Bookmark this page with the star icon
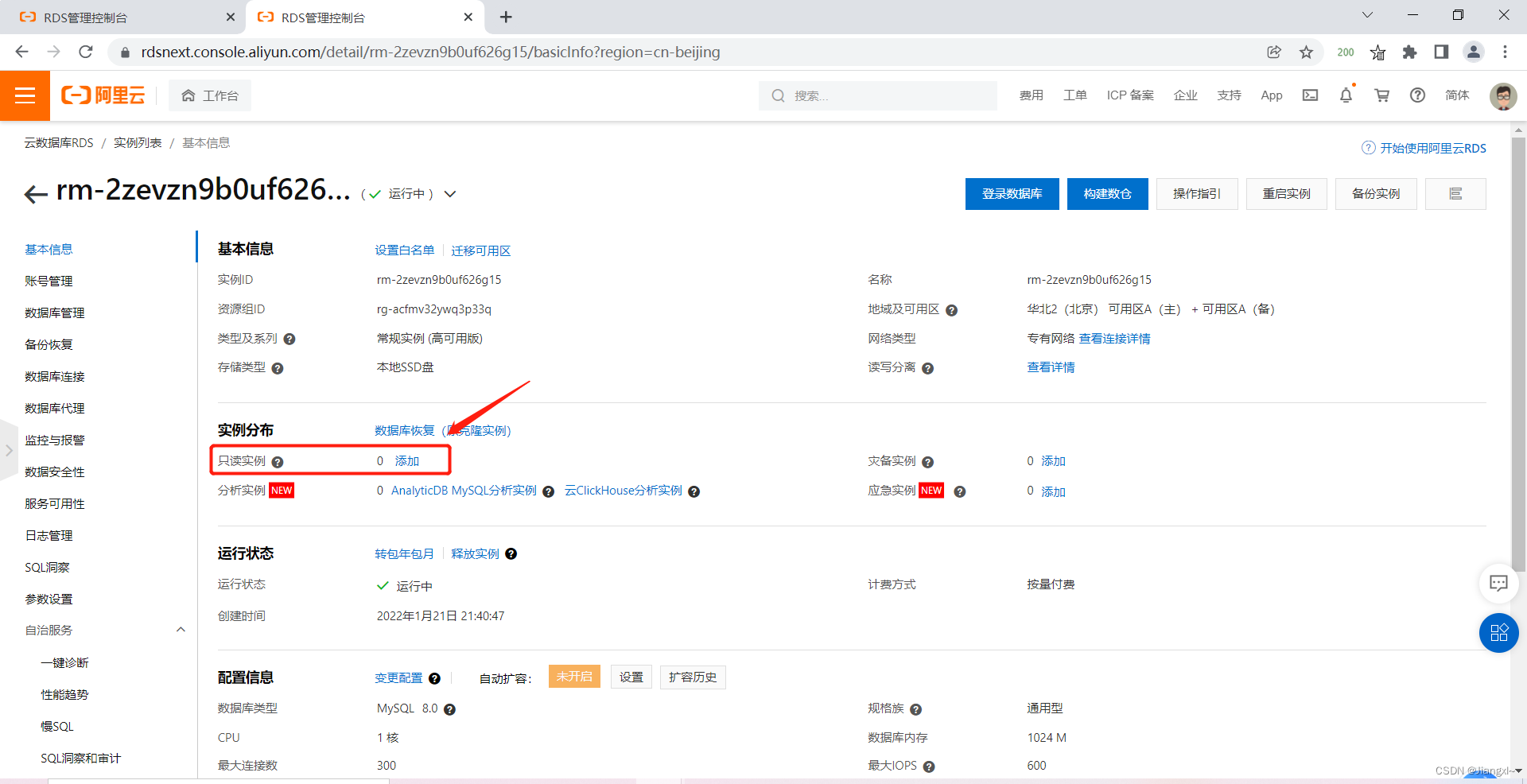The height and width of the screenshot is (784, 1527). pos(1306,52)
